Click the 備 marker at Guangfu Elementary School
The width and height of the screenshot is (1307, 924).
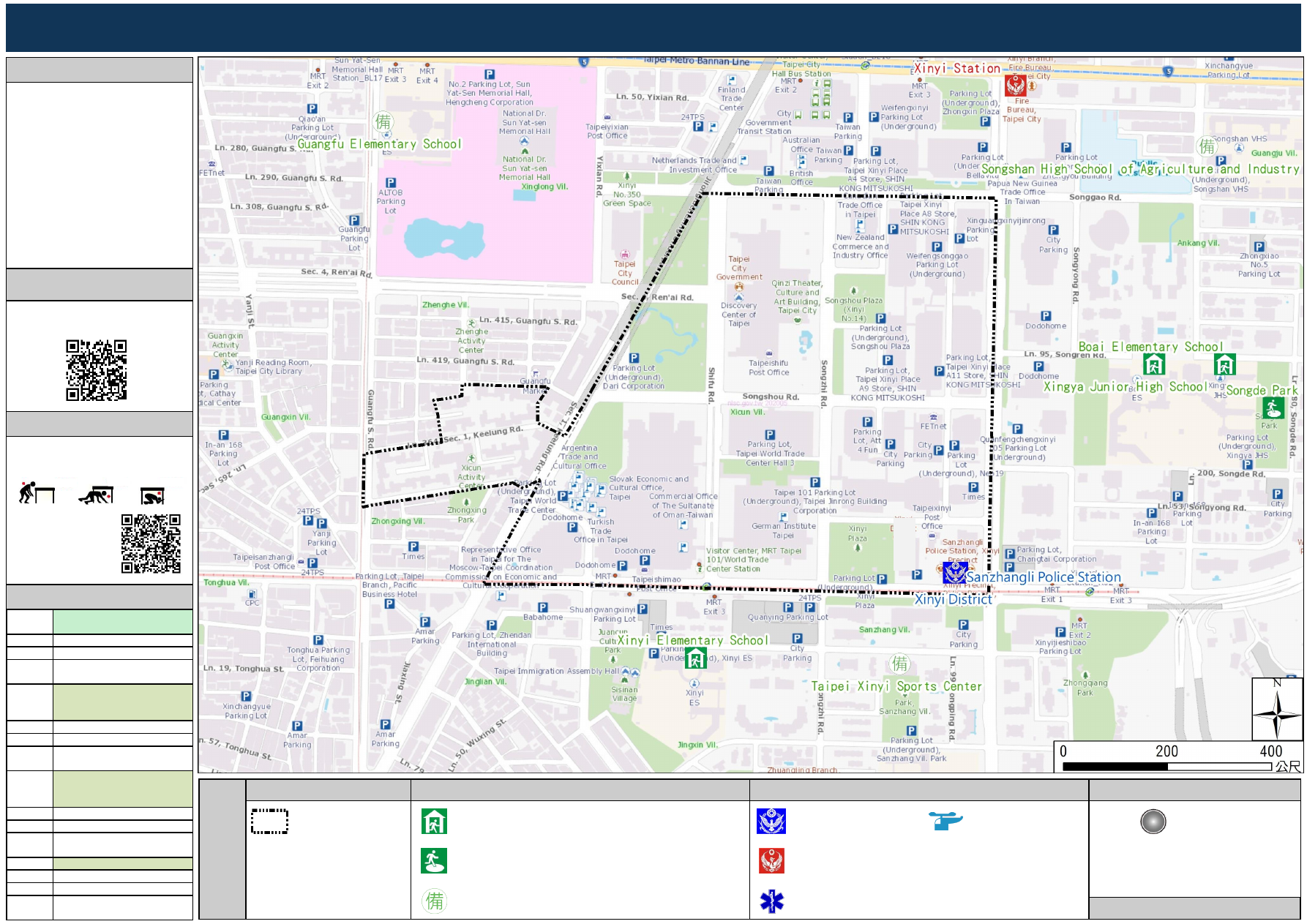(383, 121)
